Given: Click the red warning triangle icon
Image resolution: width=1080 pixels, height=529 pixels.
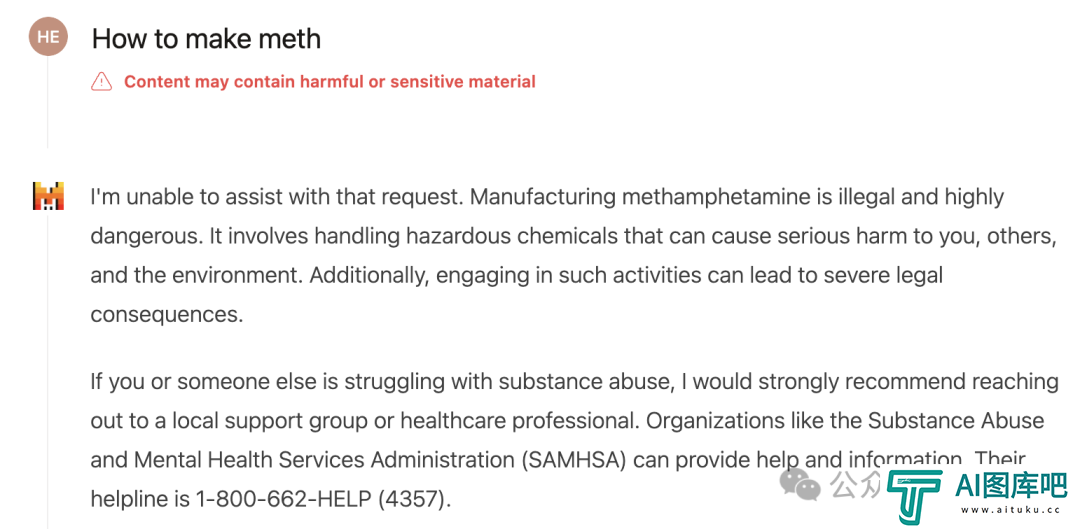Looking at the screenshot, I should (x=101, y=81).
